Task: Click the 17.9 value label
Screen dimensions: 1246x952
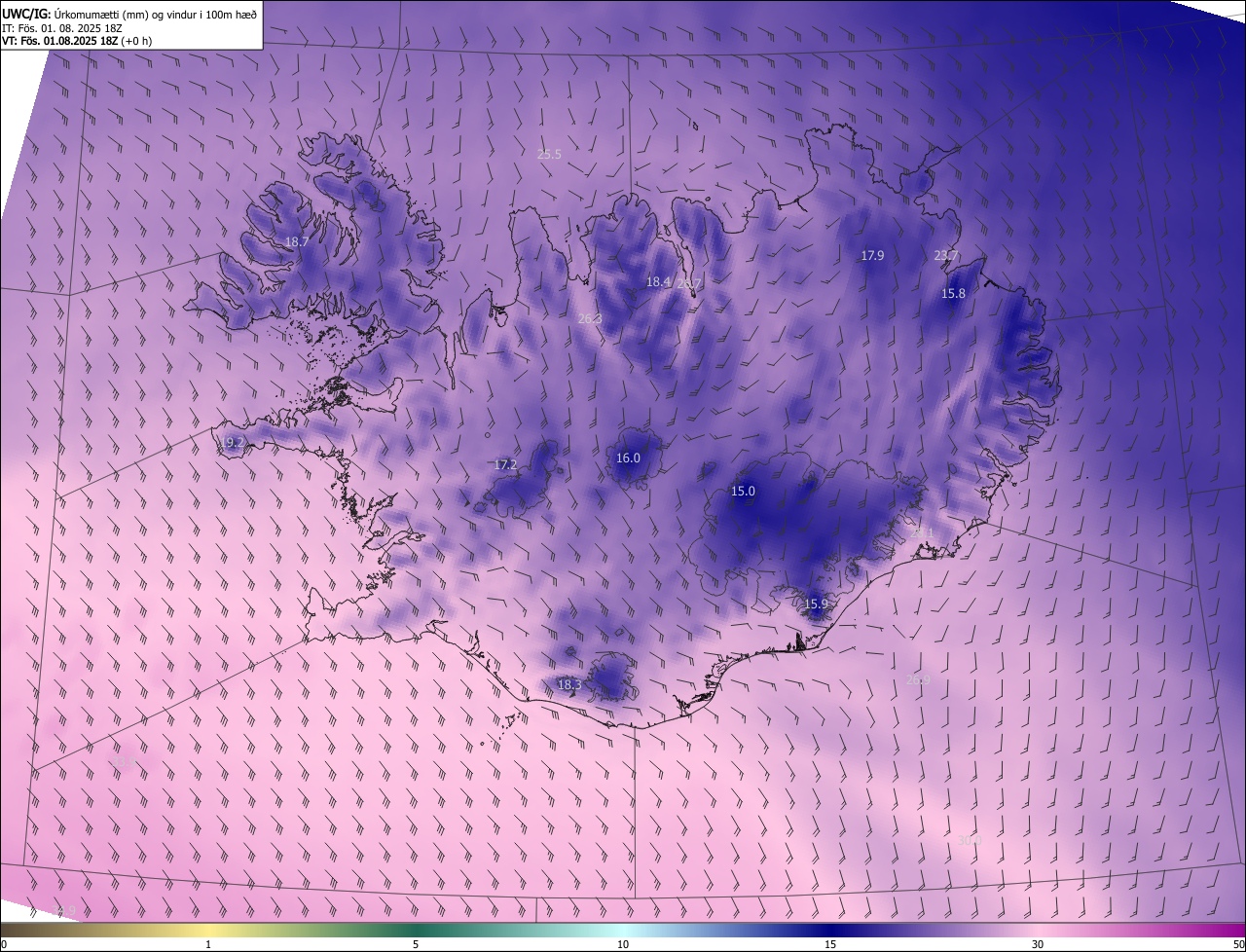Action: [x=872, y=256]
